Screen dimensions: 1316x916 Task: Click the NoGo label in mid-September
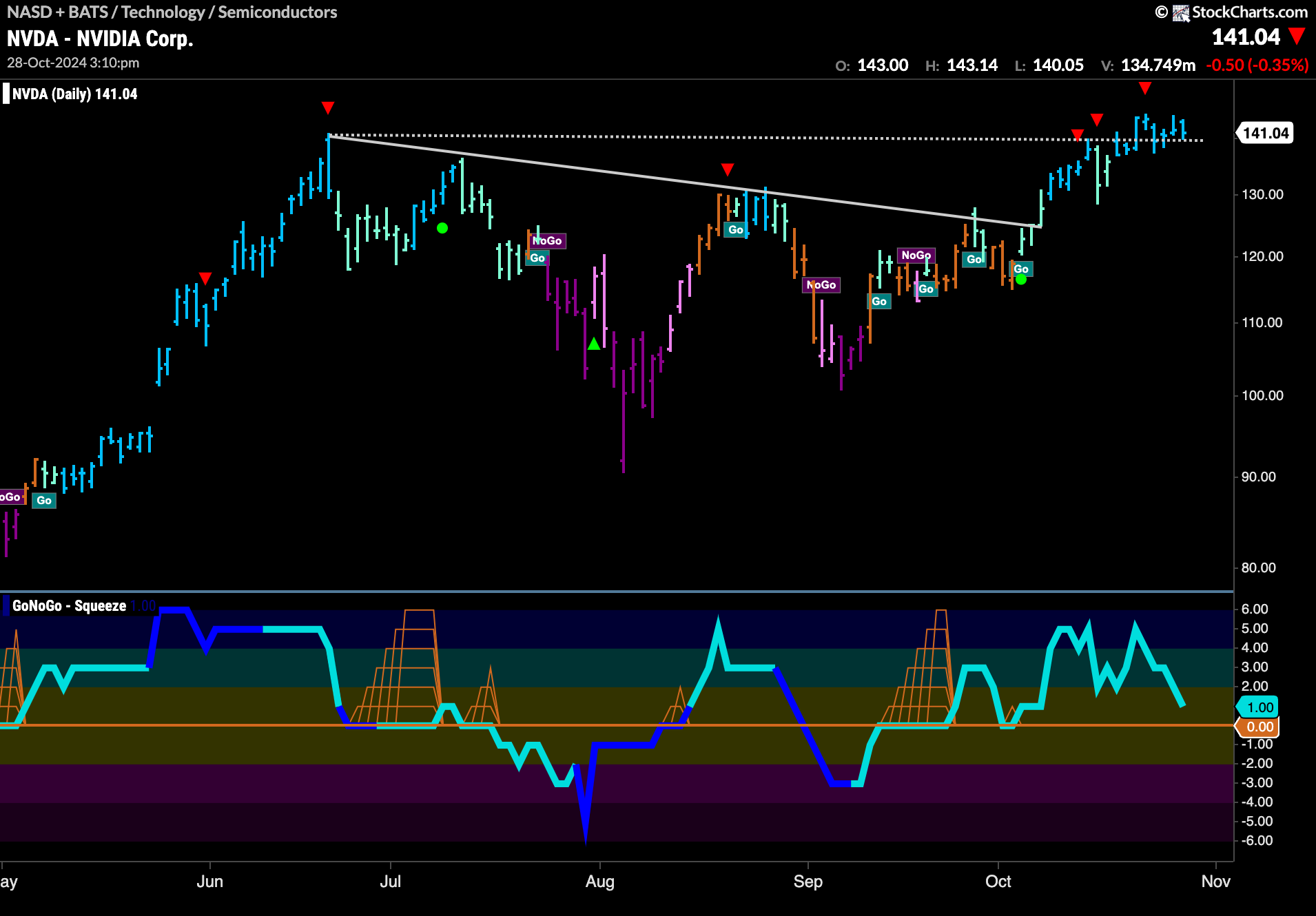(916, 256)
